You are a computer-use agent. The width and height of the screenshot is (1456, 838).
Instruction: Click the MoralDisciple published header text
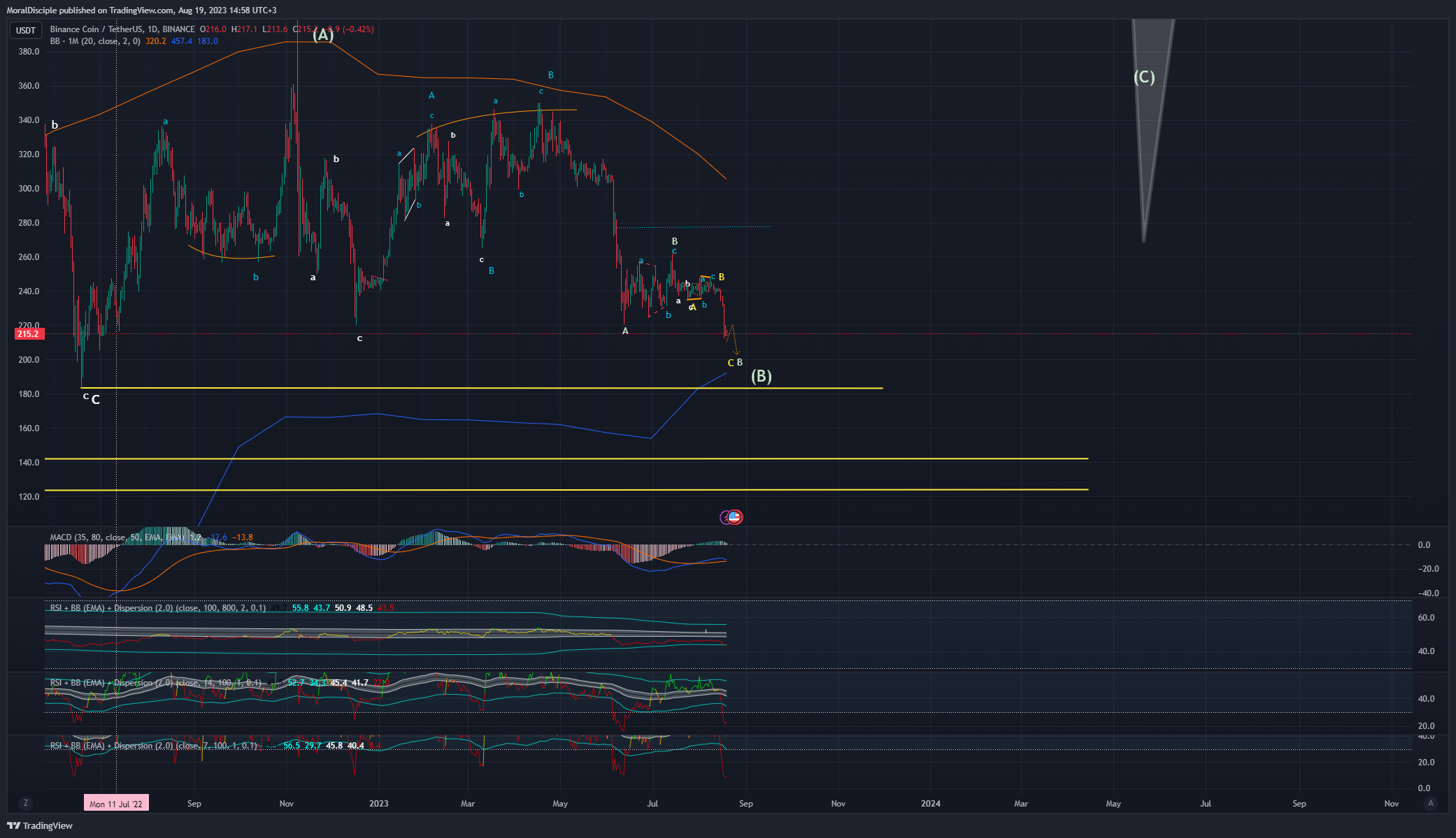(141, 10)
